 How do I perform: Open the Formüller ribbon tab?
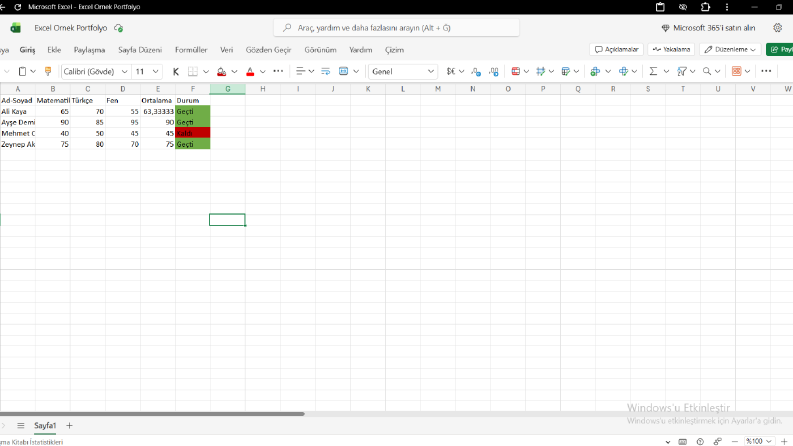click(191, 50)
